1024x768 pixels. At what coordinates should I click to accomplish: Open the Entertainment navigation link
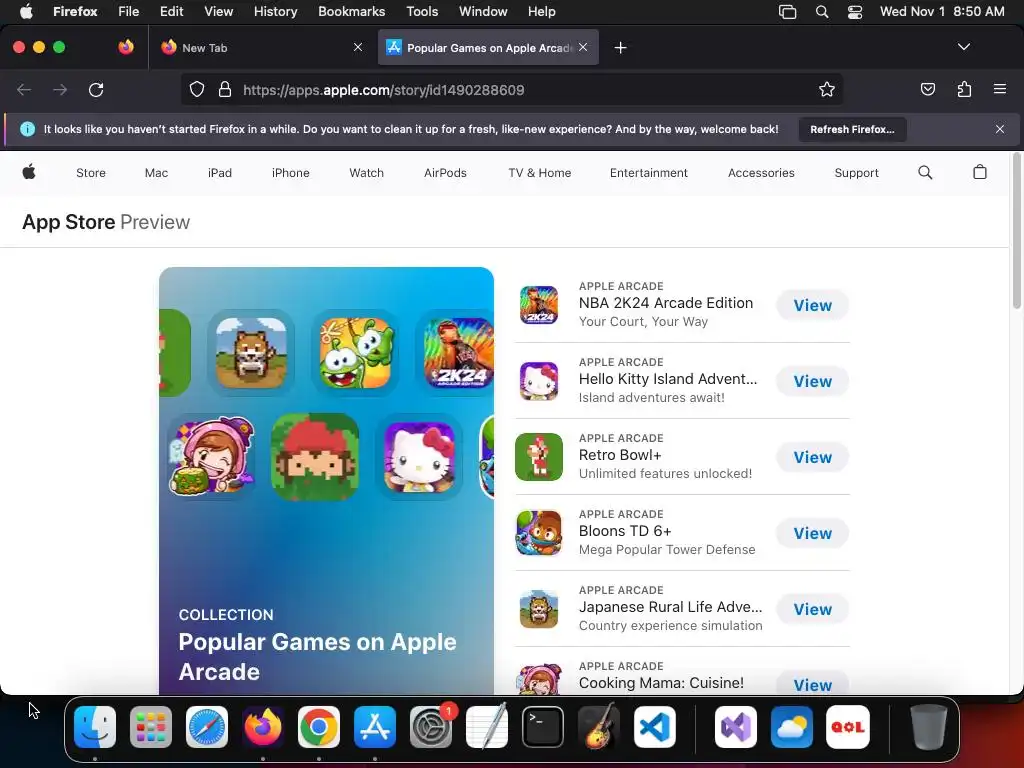point(648,173)
